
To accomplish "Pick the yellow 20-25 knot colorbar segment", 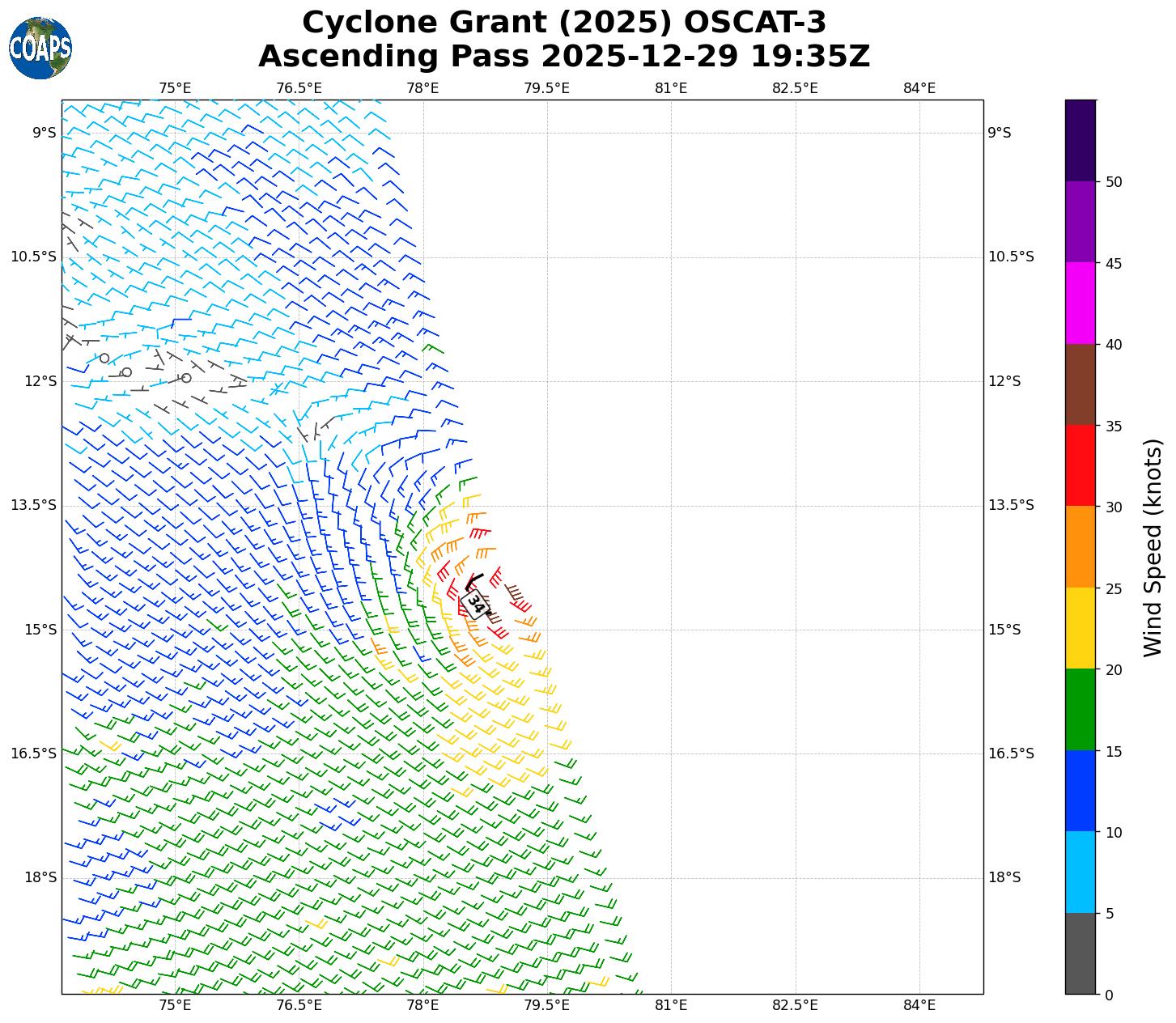I will [x=1080, y=628].
